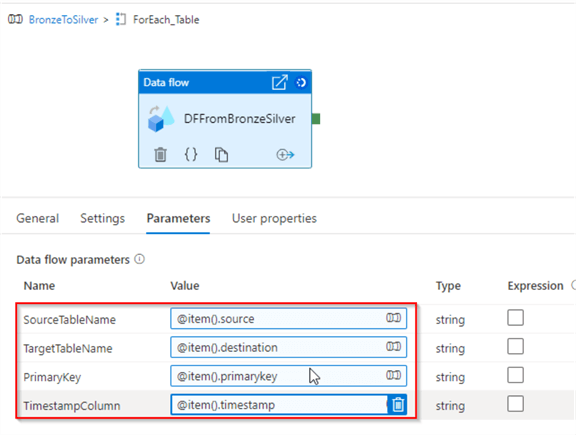
Task: Toggle Expression checkbox for SourceTableName
Action: point(515,317)
